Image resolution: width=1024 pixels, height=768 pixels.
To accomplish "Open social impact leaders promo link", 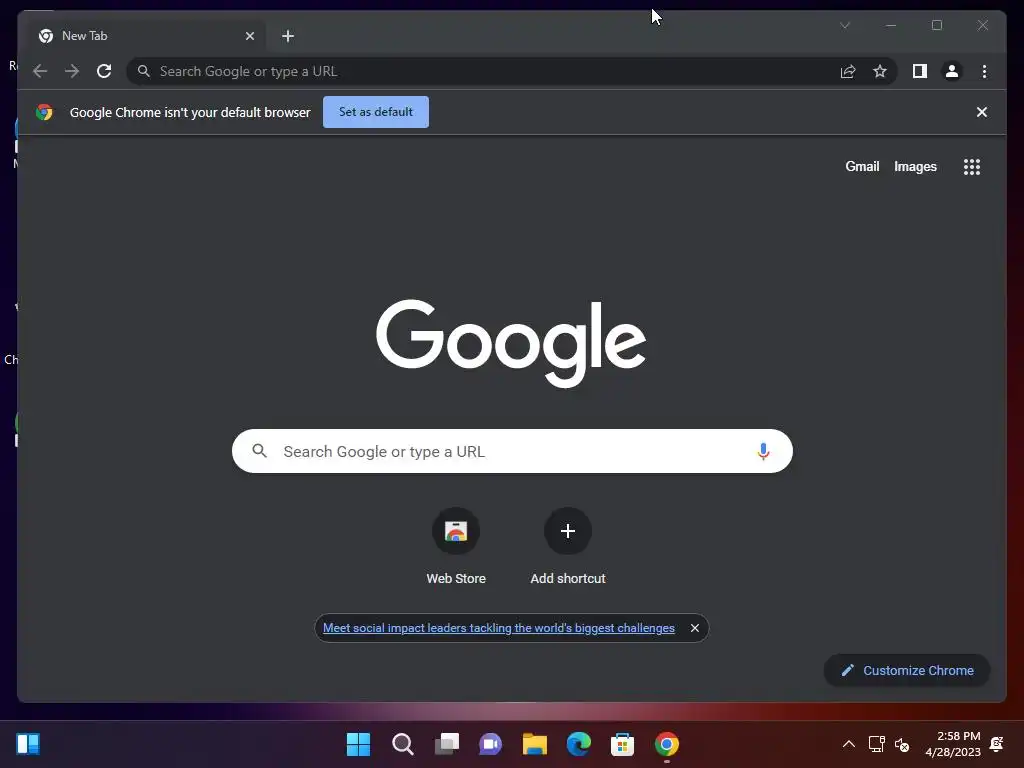I will (499, 628).
